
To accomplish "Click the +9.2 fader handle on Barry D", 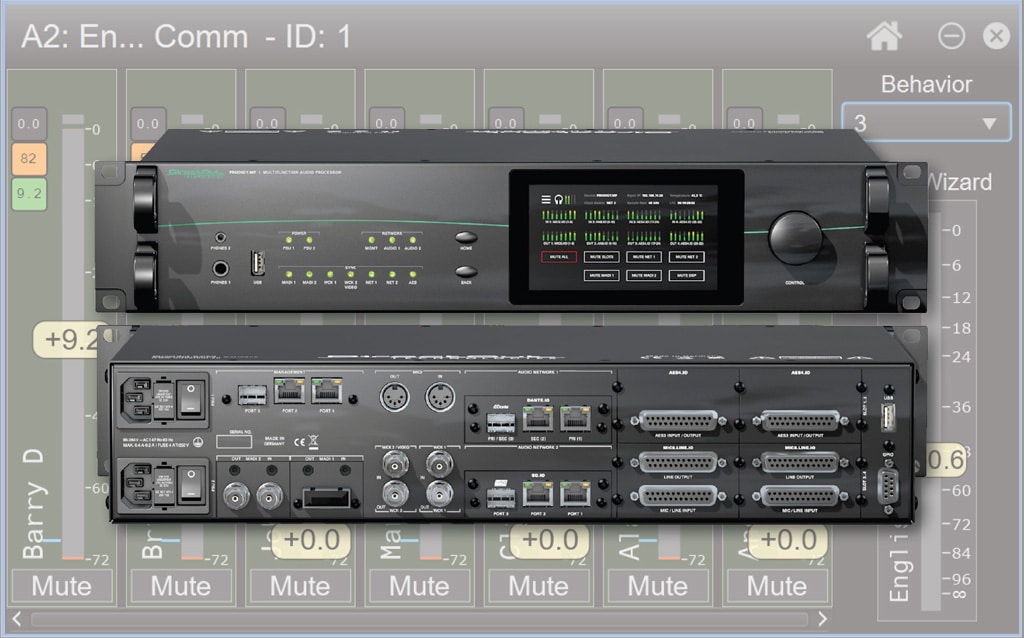I will coord(68,339).
